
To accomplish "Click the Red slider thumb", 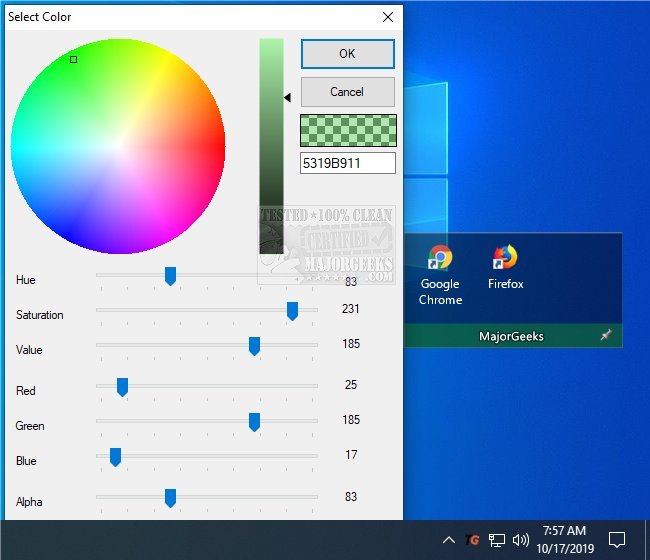I will pyautogui.click(x=122, y=387).
